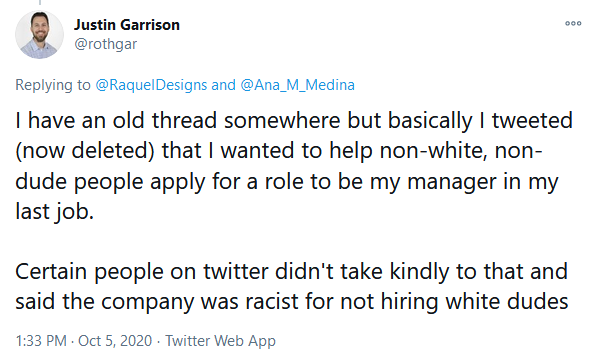Click the "(now deleted)" text in the tweet
The width and height of the screenshot is (598, 363).
[x=85, y=151]
